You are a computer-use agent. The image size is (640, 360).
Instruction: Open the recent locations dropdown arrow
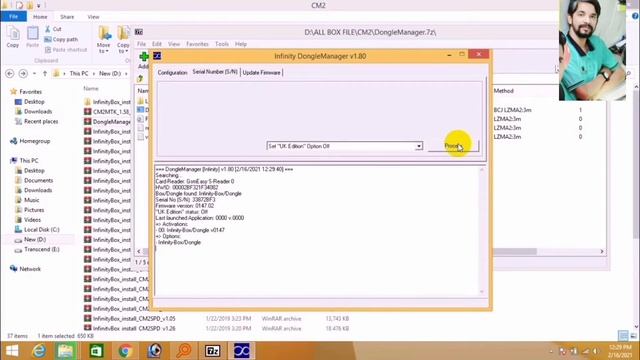coord(34,73)
